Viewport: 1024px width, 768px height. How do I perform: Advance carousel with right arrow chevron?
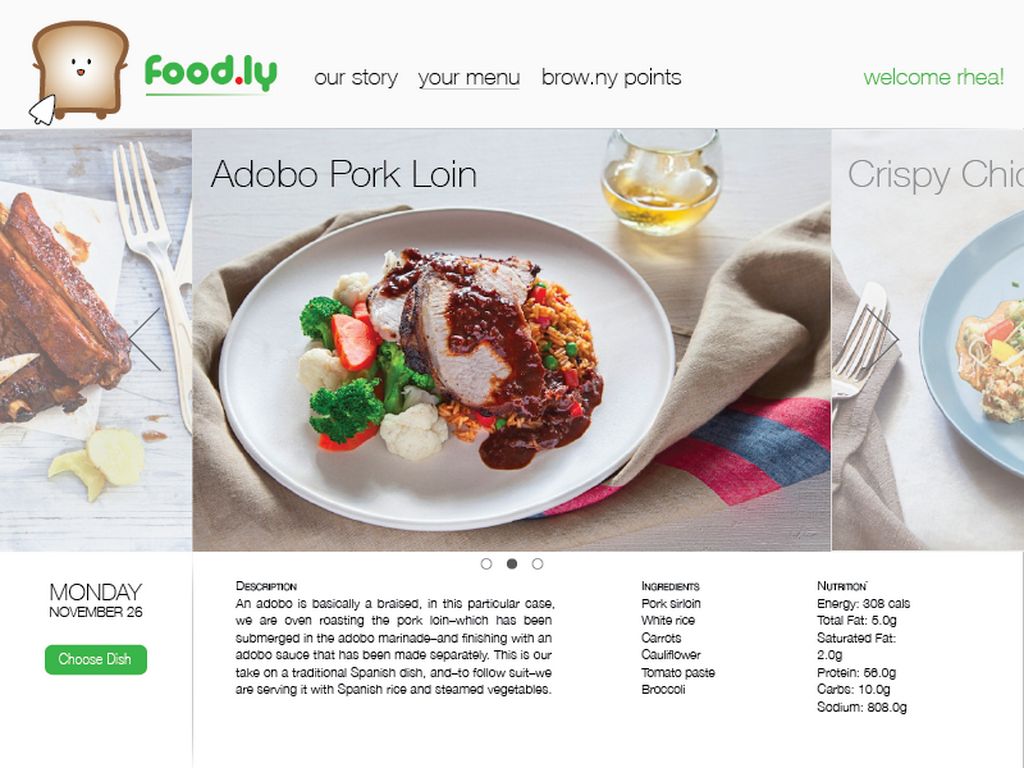click(883, 338)
